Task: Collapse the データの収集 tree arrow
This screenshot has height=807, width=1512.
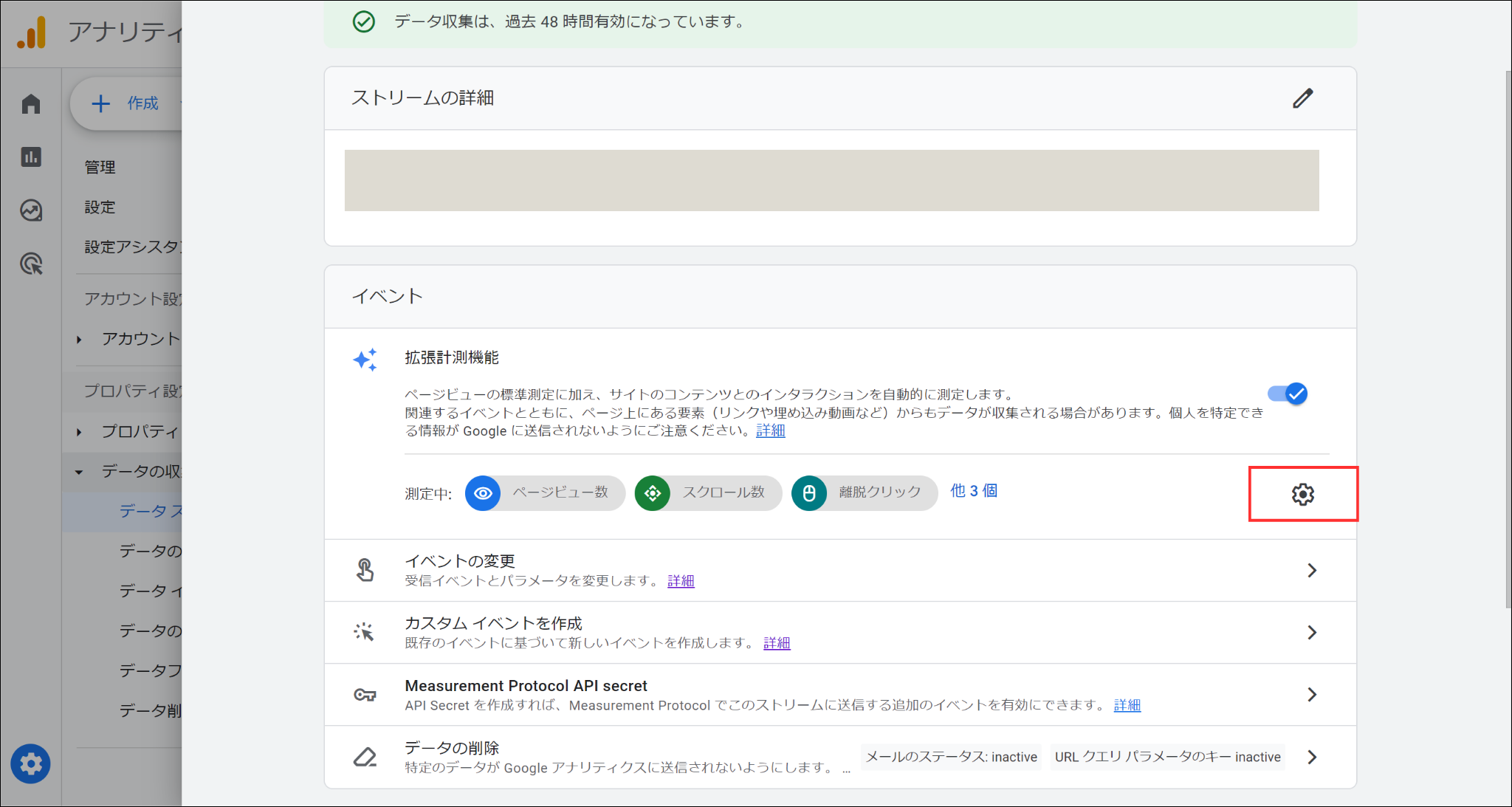Action: (79, 472)
